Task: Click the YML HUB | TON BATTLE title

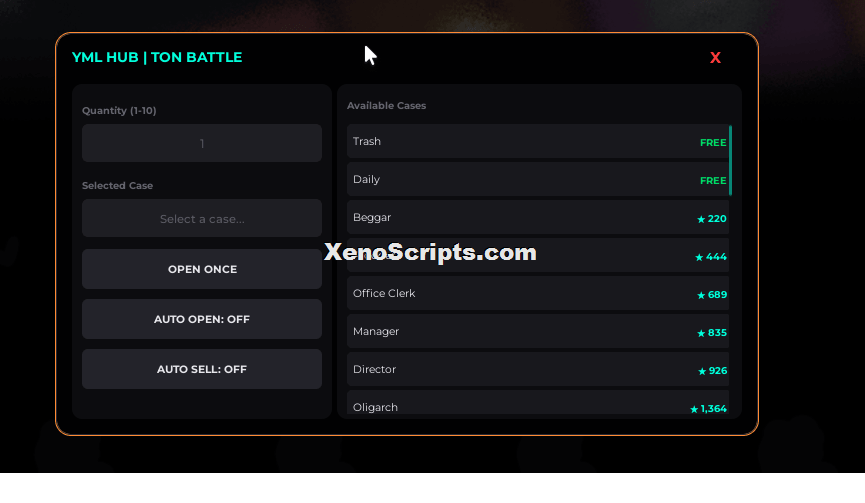Action: (157, 58)
